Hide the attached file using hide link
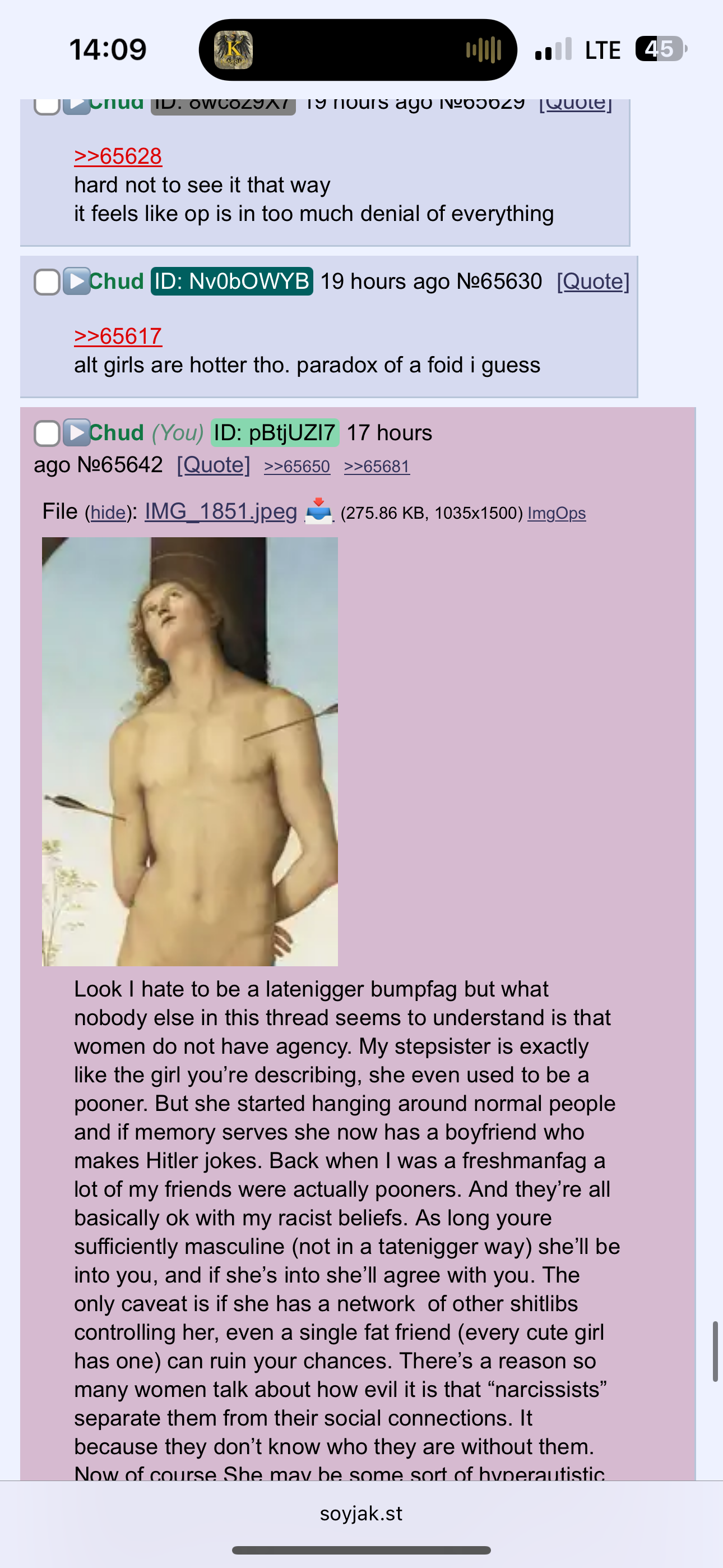723x1568 pixels. 108,513
